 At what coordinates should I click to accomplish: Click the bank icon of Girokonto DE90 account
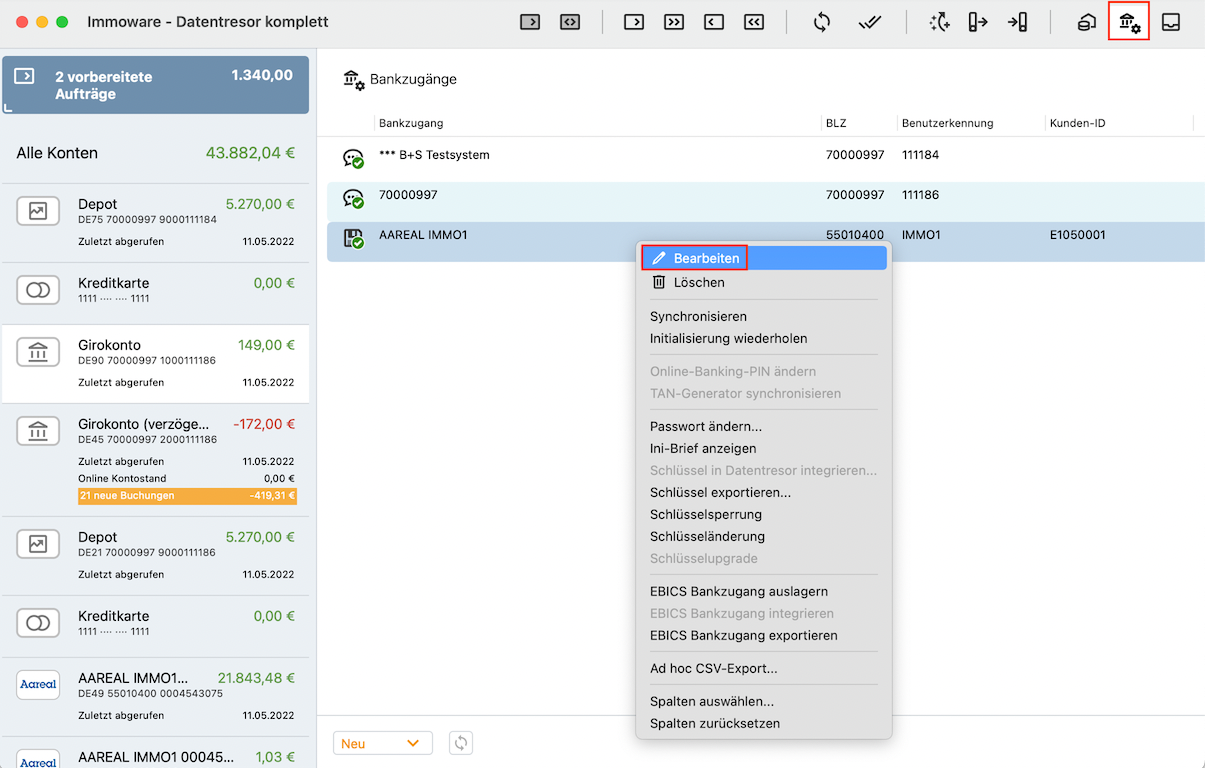point(38,352)
